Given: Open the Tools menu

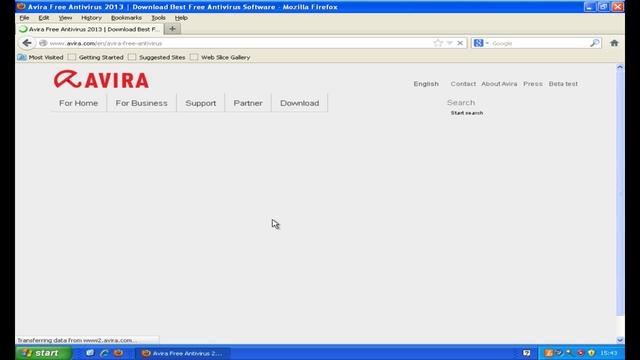Looking at the screenshot, I should [158, 18].
